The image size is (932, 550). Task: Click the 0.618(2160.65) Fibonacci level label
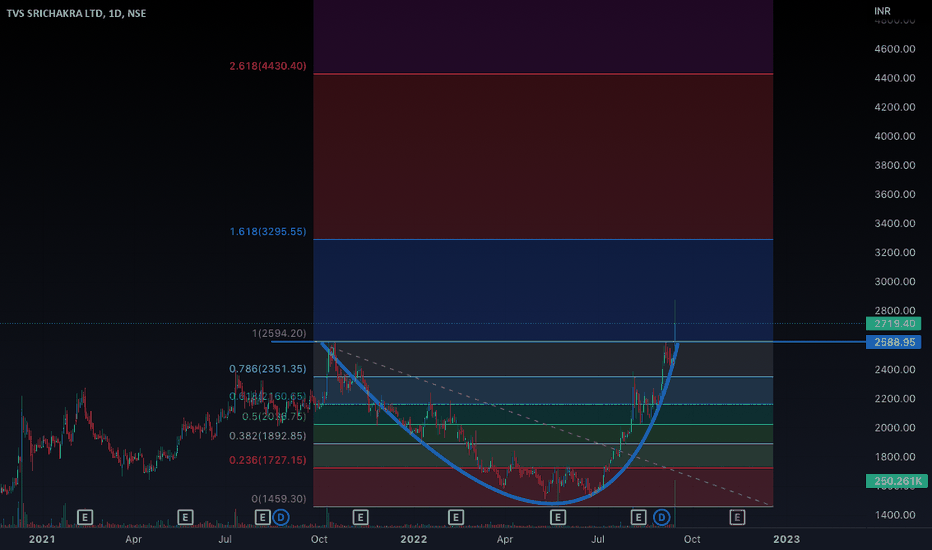click(x=268, y=397)
